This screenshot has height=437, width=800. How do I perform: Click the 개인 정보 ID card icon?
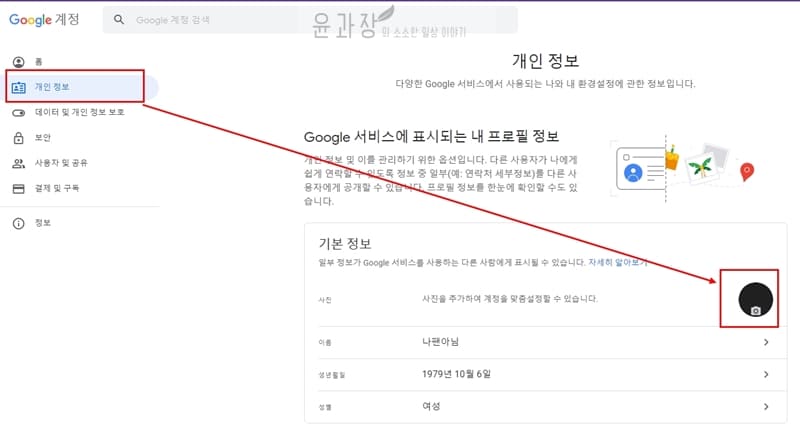click(x=18, y=88)
